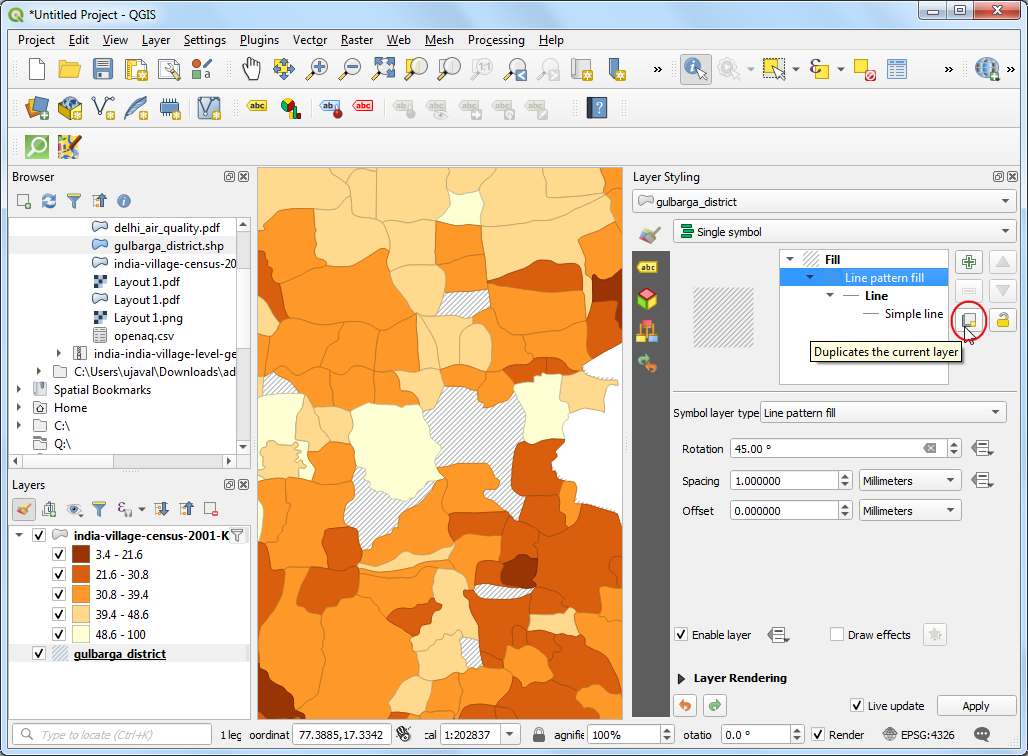The image size is (1028, 756).
Task: Enable the Draw effects checkbox
Action: 837,635
